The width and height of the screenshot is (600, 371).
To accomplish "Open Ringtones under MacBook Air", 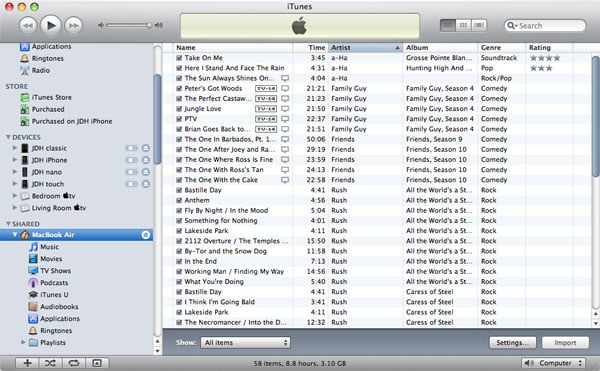I will (x=50, y=330).
